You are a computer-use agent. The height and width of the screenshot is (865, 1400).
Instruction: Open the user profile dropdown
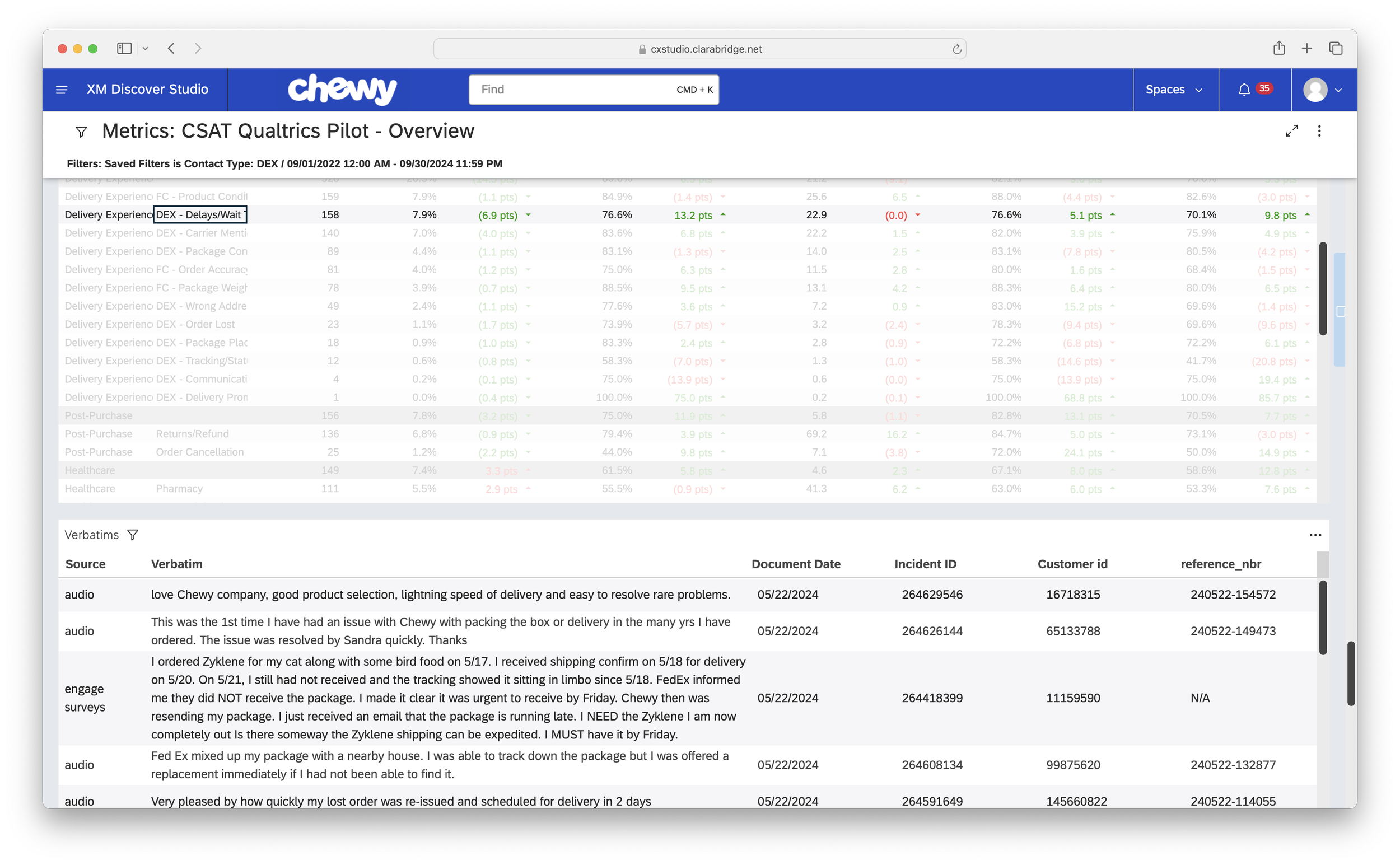click(x=1323, y=90)
